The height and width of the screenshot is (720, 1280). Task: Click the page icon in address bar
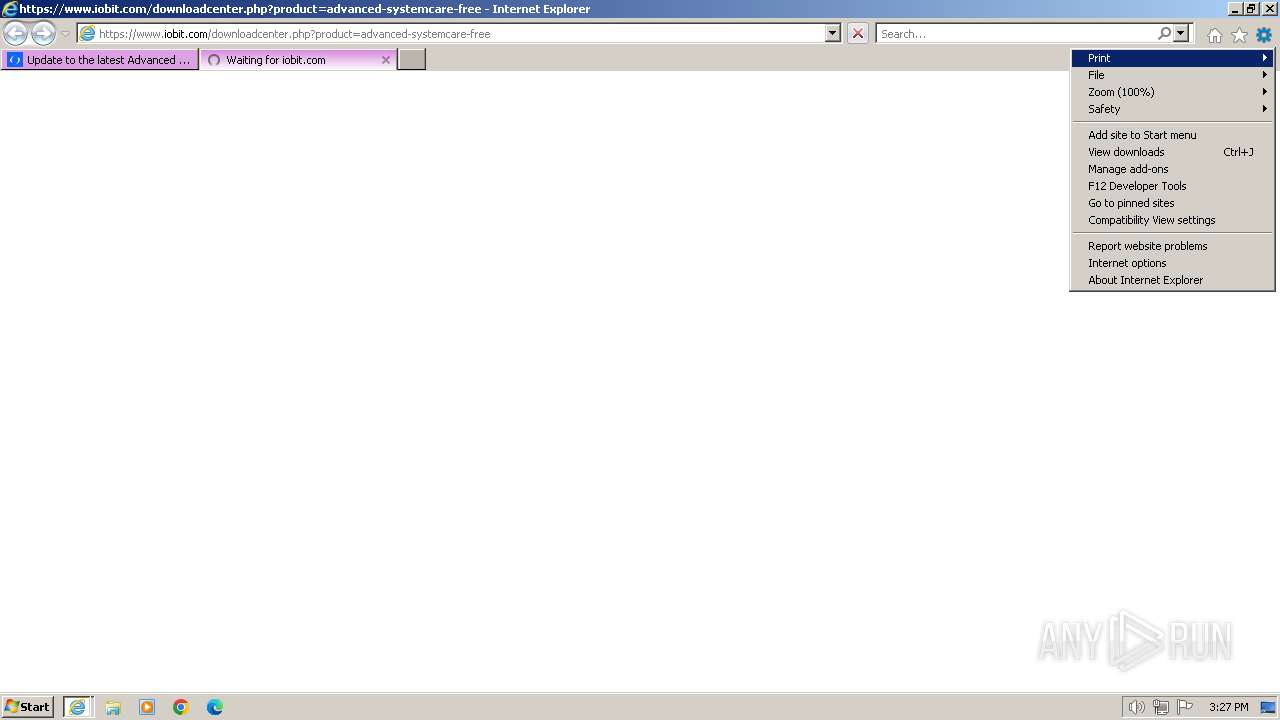tap(88, 34)
